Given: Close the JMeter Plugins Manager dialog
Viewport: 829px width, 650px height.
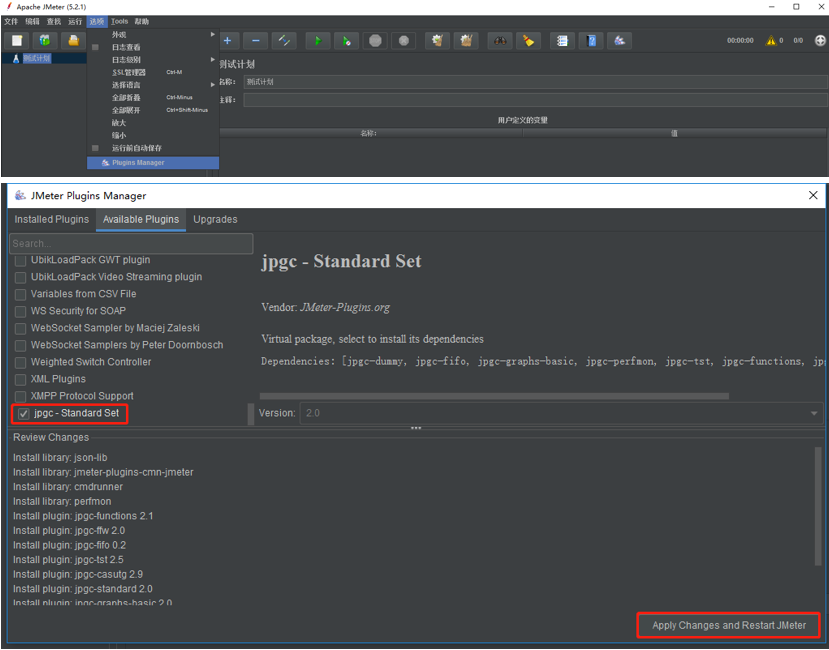Looking at the screenshot, I should coord(813,195).
